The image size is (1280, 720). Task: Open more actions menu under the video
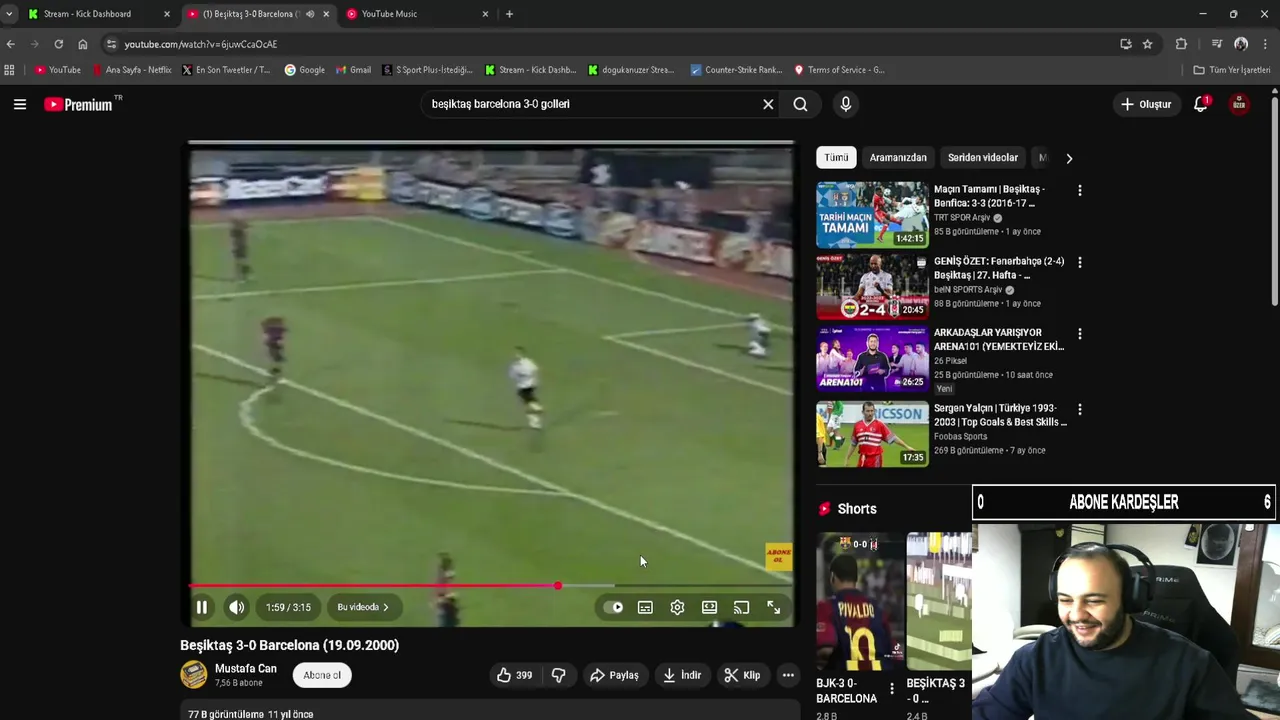(788, 675)
